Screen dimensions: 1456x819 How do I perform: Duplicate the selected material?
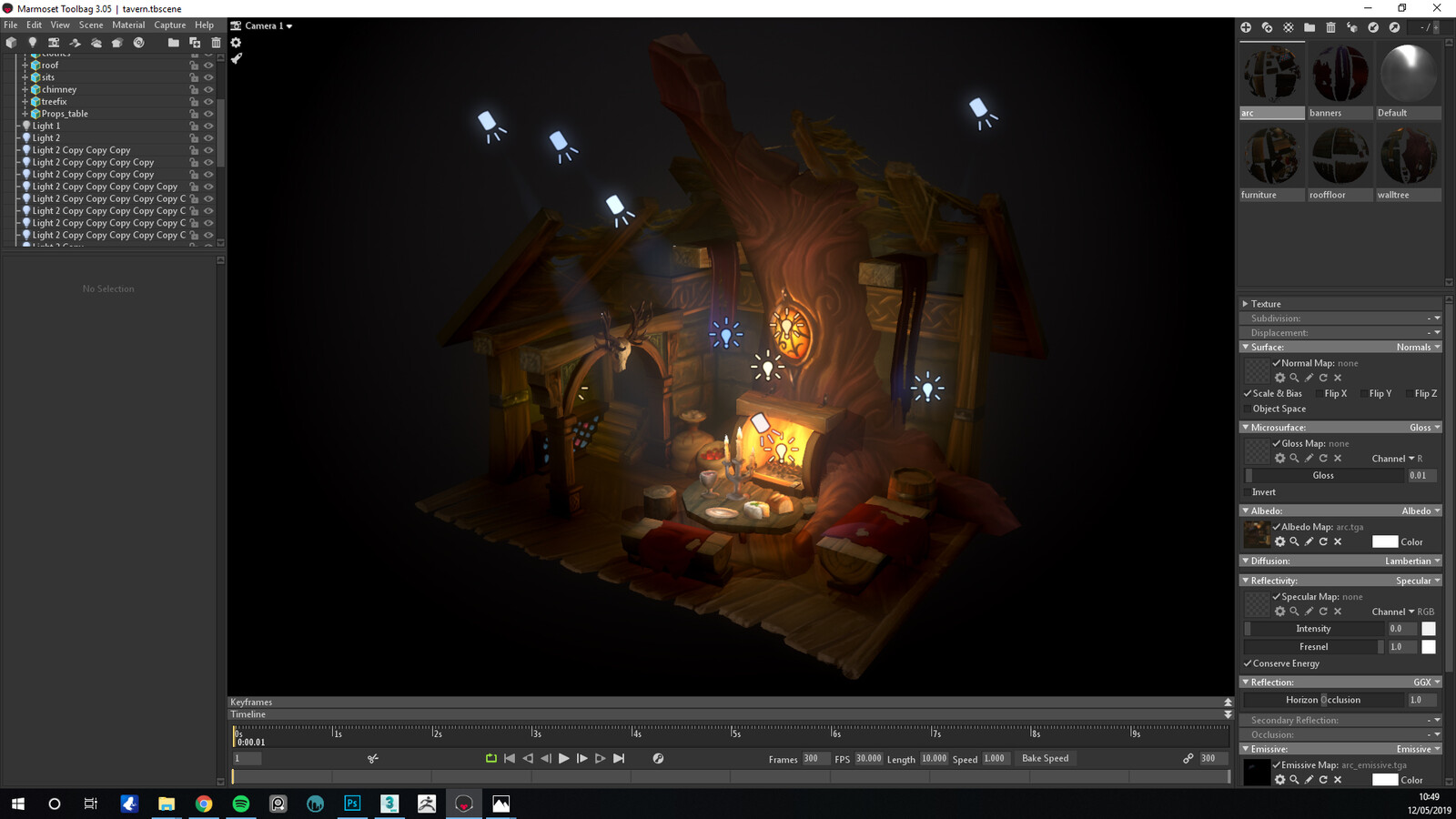1267,27
